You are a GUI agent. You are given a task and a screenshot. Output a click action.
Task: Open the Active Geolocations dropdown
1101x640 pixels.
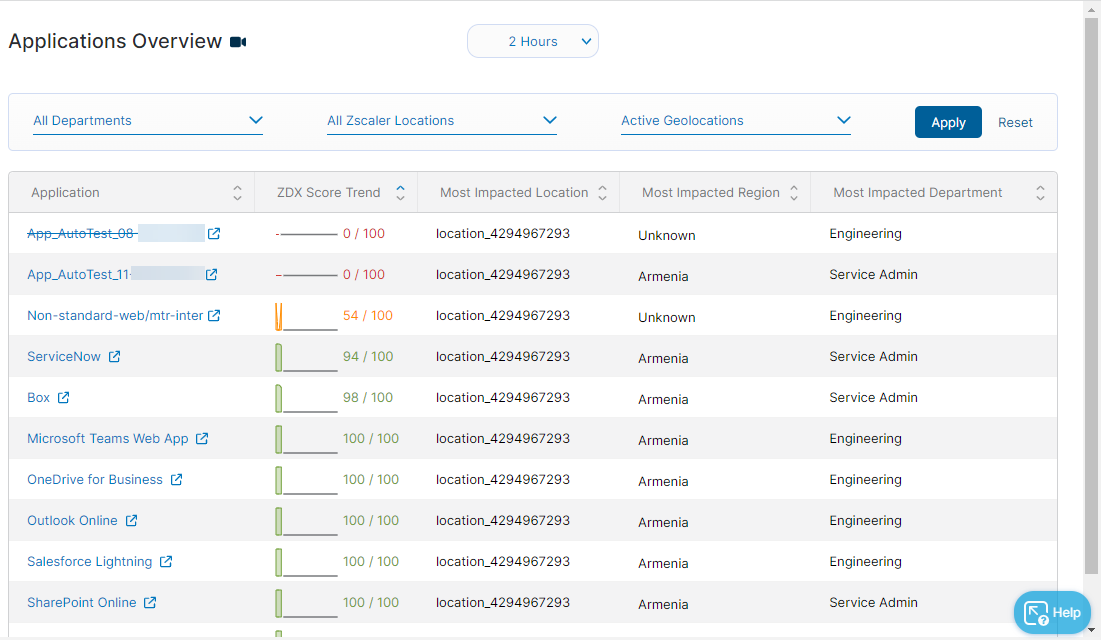pos(736,121)
